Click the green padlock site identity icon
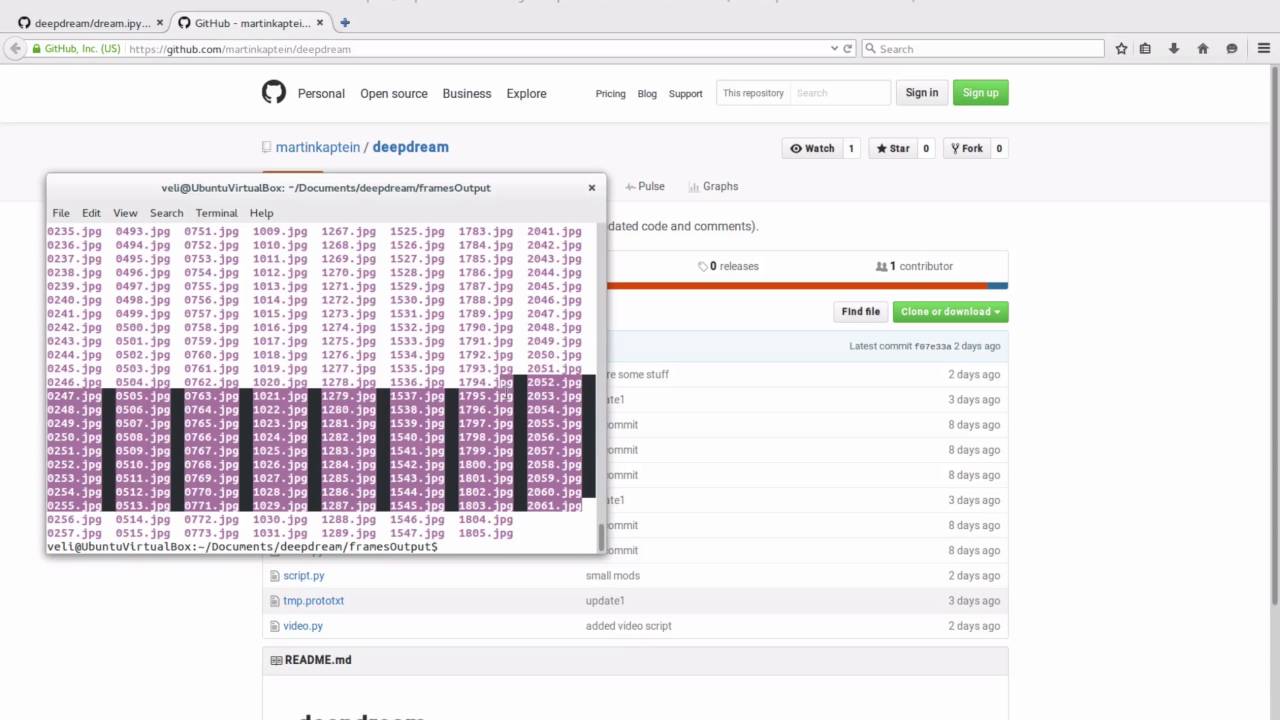1280x720 pixels. point(36,48)
